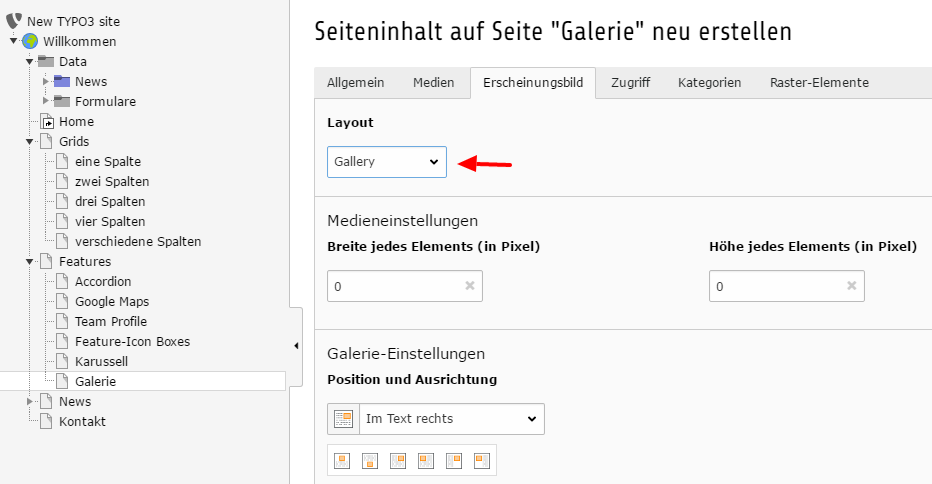The height and width of the screenshot is (484, 932).
Task: Expand the Formulare folder
Action: (46, 100)
